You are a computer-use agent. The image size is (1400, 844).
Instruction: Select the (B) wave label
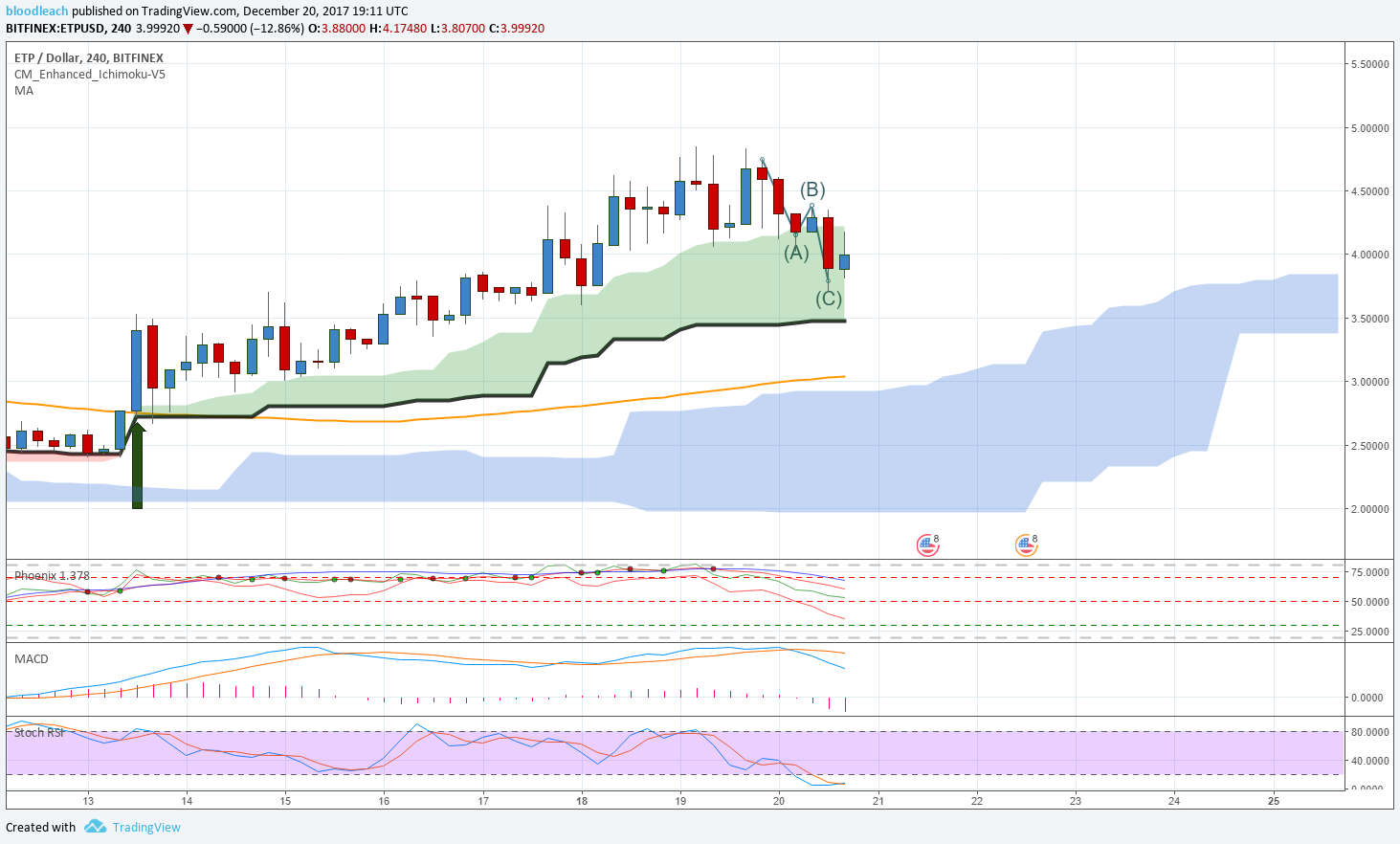[812, 189]
